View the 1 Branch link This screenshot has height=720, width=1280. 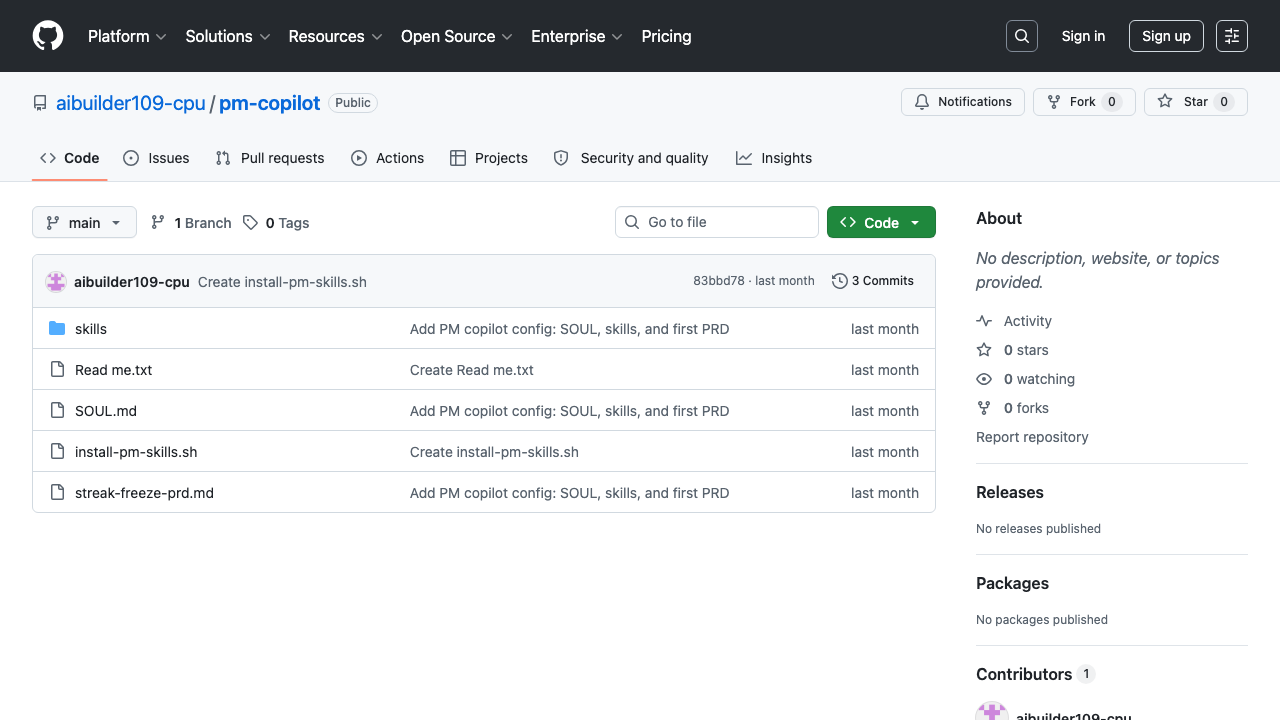(191, 223)
